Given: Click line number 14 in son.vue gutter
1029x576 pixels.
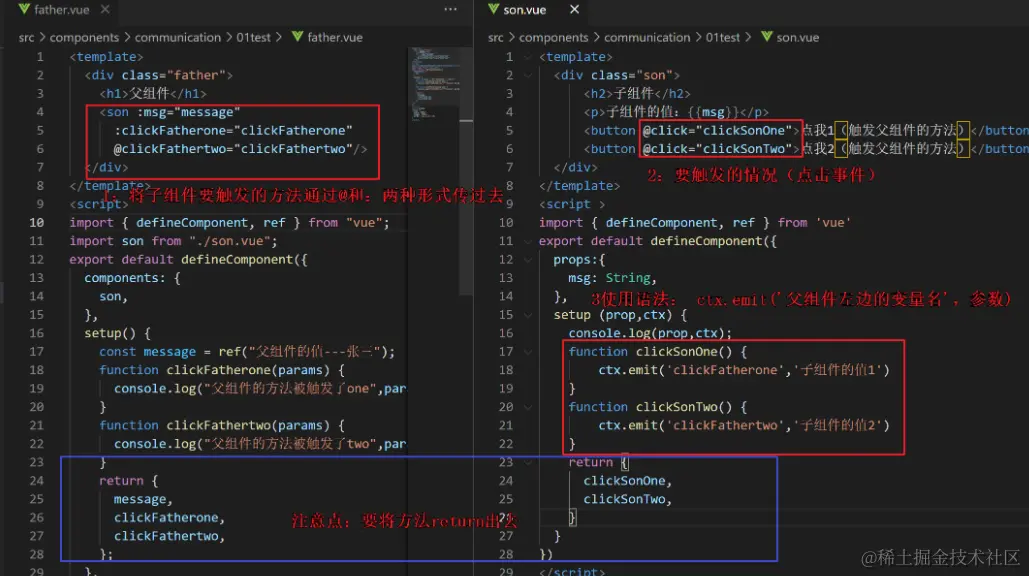Looking at the screenshot, I should (505, 296).
